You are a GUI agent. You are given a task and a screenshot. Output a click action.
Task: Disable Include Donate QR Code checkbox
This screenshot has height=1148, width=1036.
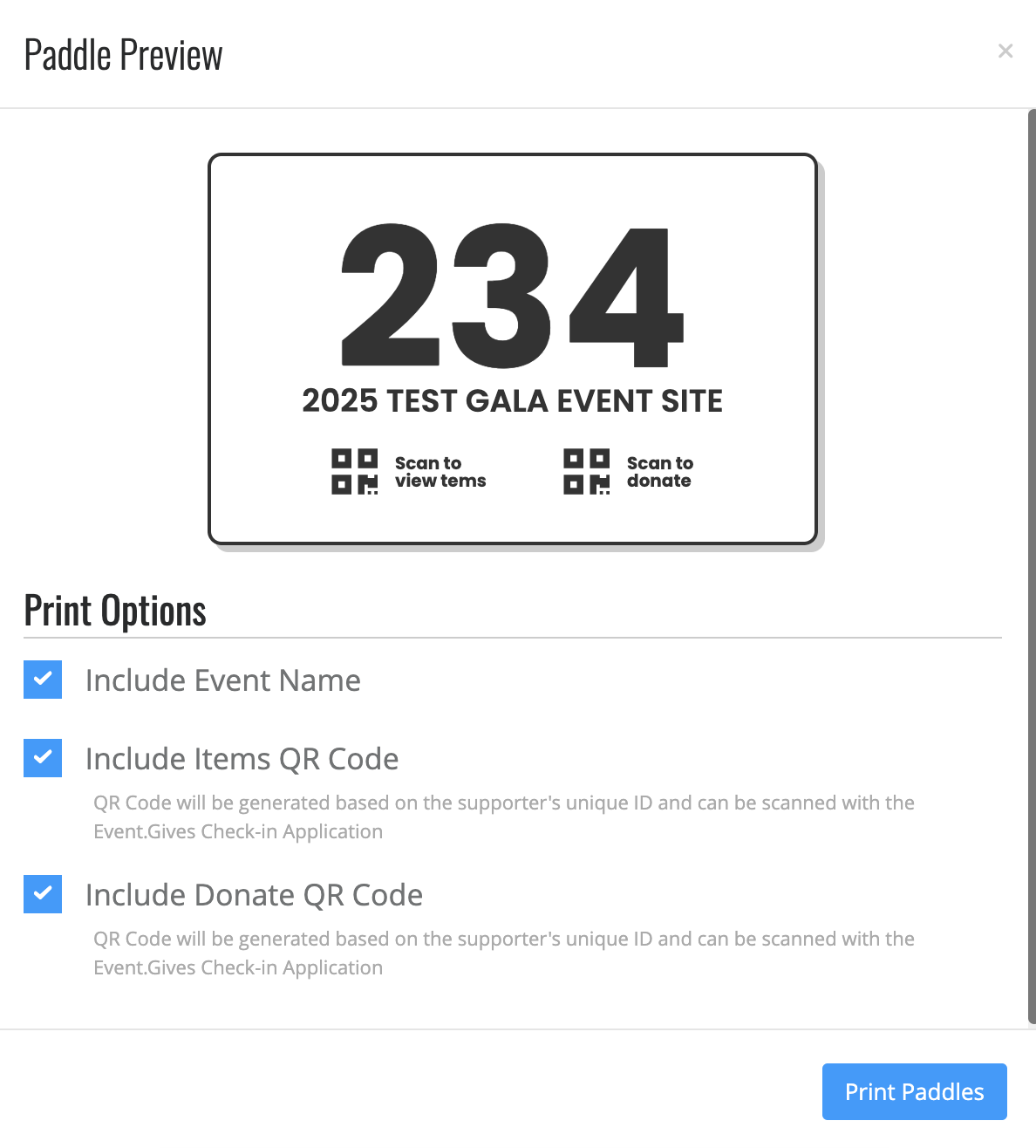[43, 894]
